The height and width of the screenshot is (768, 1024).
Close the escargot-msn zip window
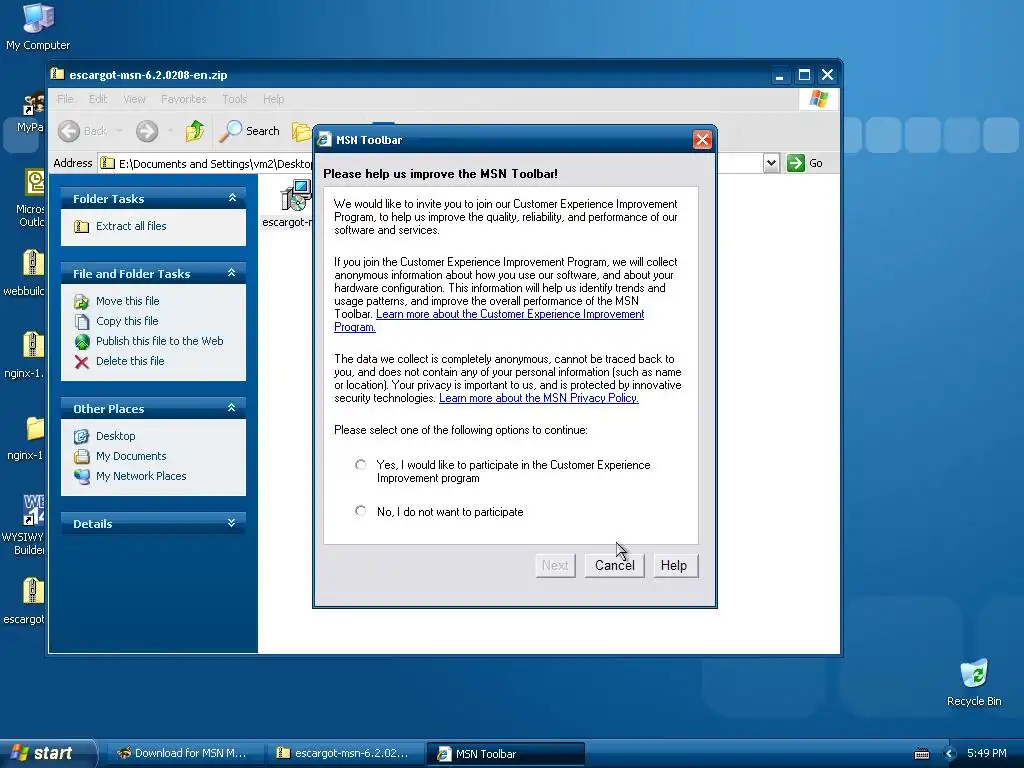(x=827, y=75)
